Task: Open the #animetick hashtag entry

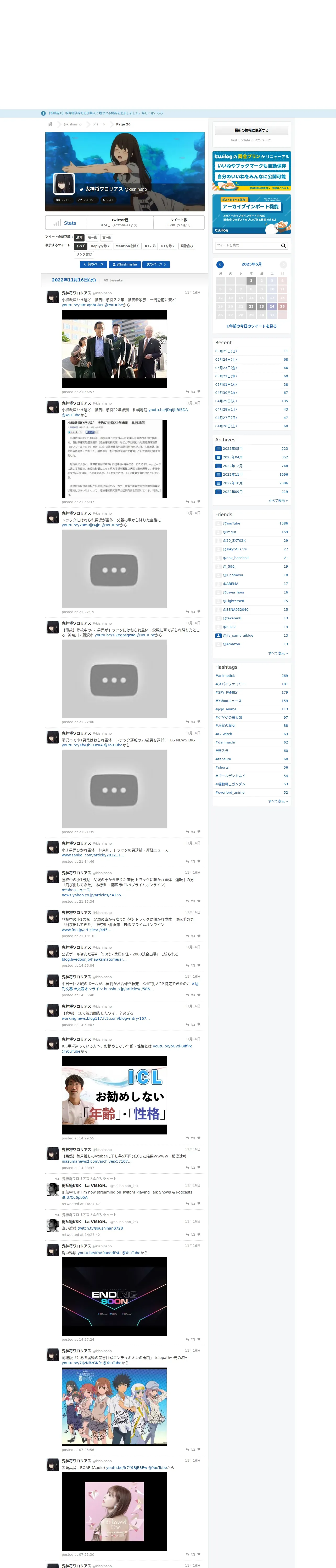Action: 225,676
